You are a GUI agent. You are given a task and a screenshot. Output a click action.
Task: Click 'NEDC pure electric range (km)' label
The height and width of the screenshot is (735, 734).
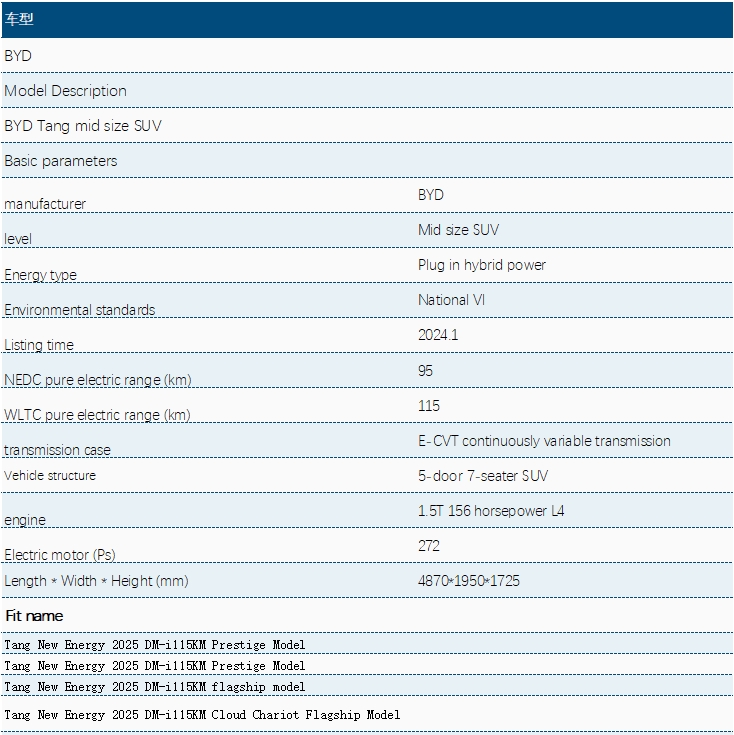97,380
